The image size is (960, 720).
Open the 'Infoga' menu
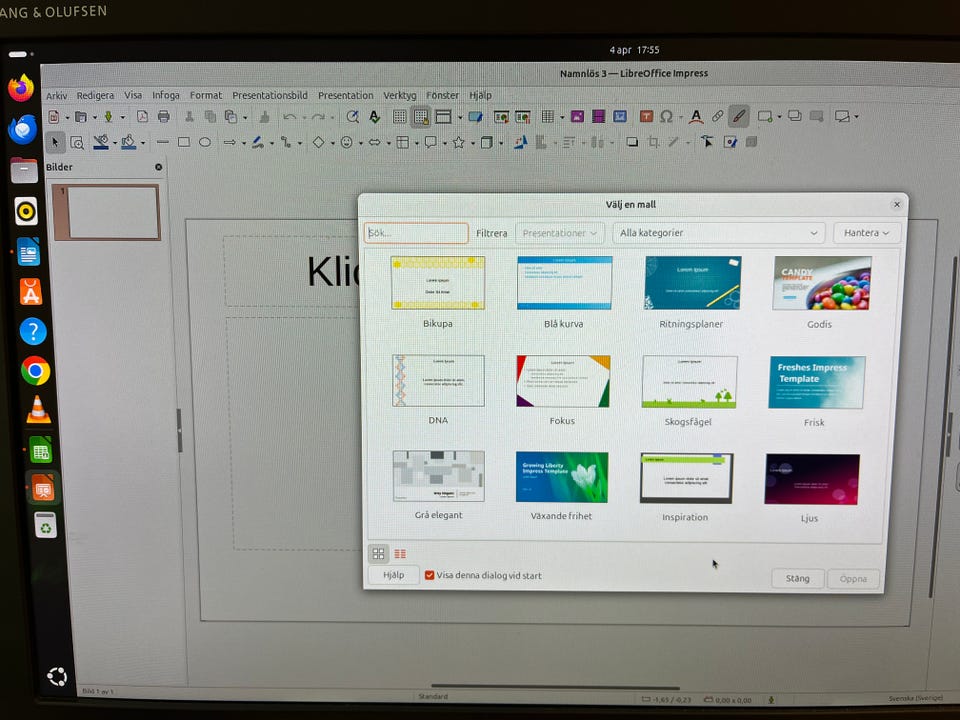(166, 96)
